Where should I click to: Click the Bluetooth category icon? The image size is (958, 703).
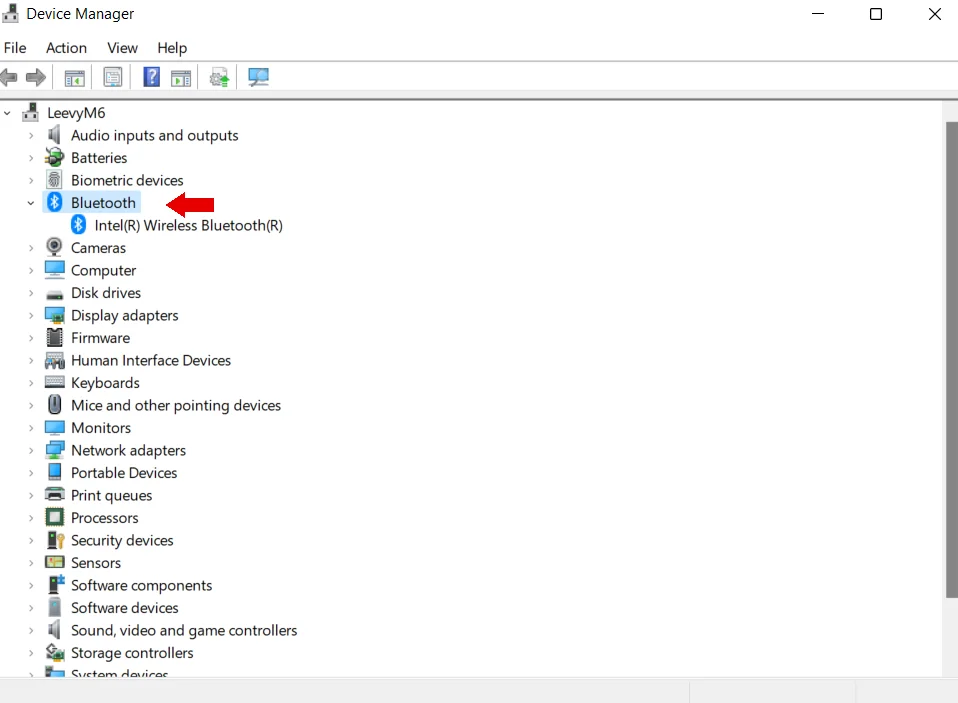pyautogui.click(x=54, y=202)
